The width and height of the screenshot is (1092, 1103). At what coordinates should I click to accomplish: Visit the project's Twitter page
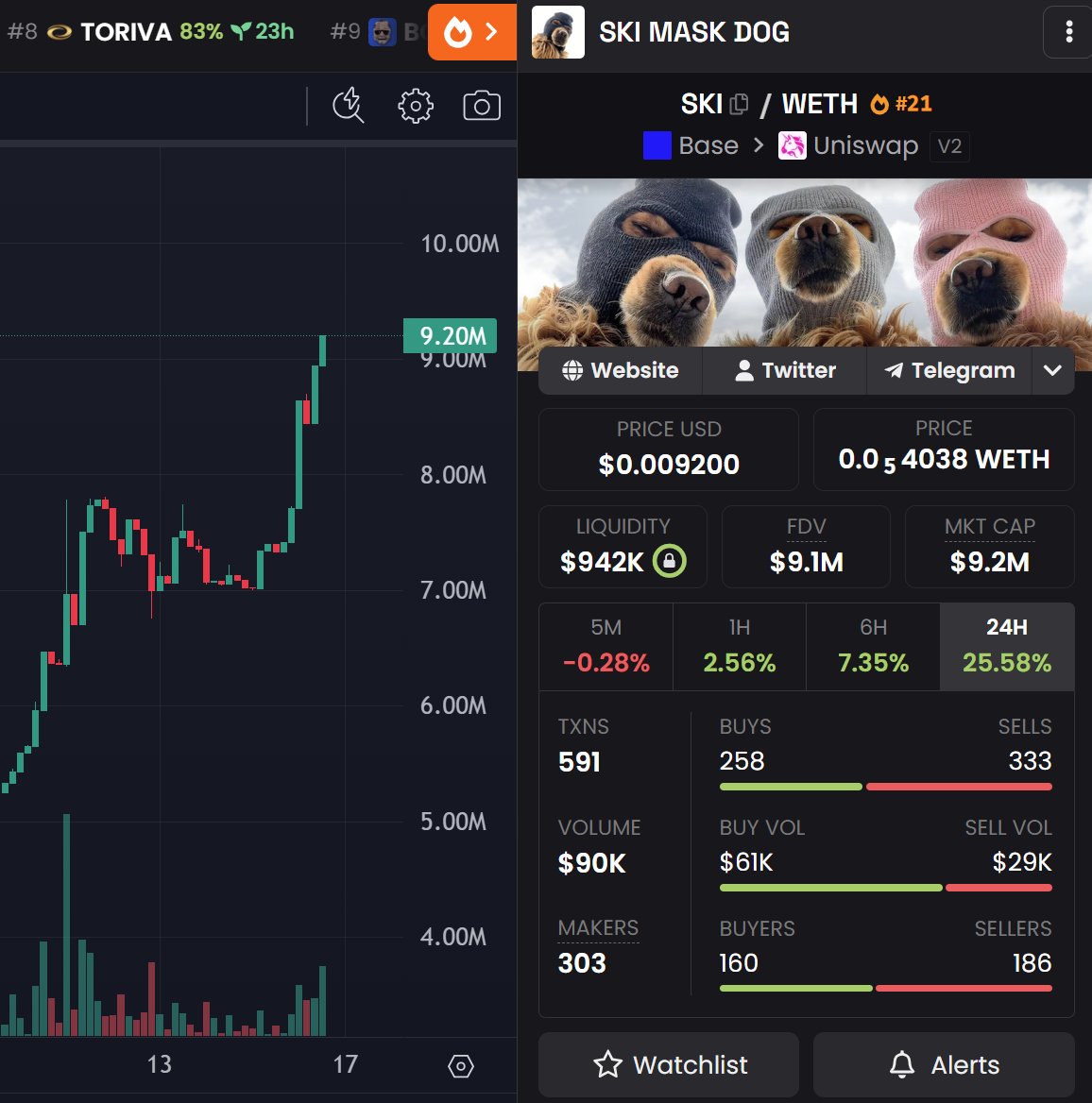pyautogui.click(x=784, y=370)
